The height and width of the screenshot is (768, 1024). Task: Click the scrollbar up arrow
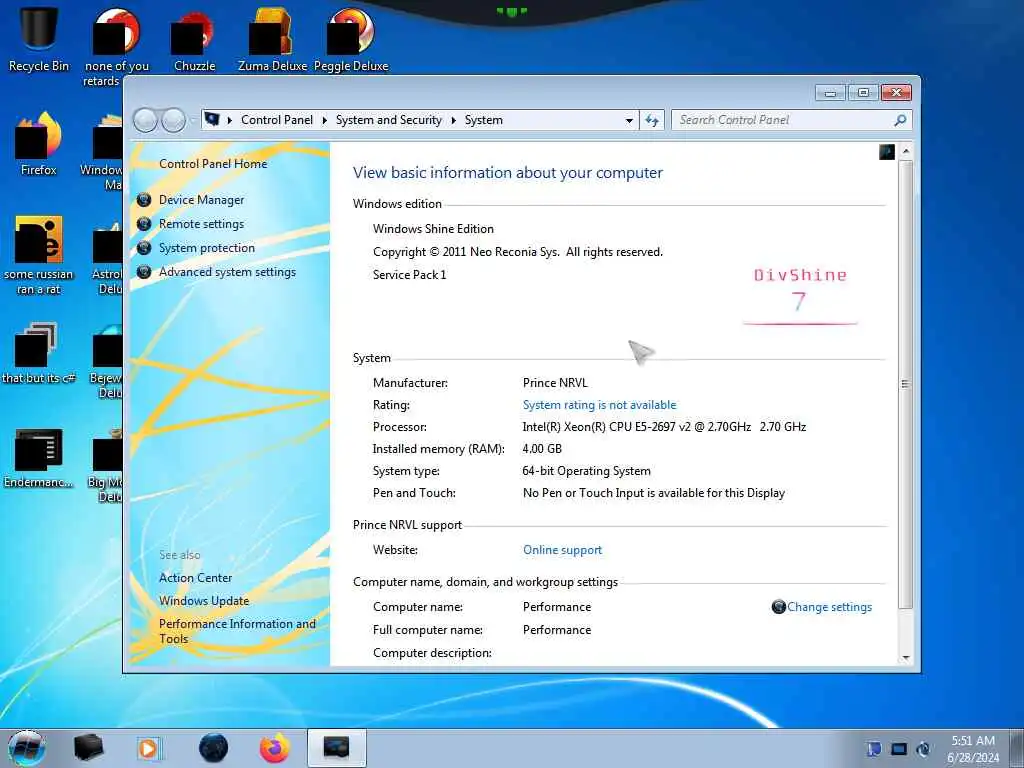[906, 152]
